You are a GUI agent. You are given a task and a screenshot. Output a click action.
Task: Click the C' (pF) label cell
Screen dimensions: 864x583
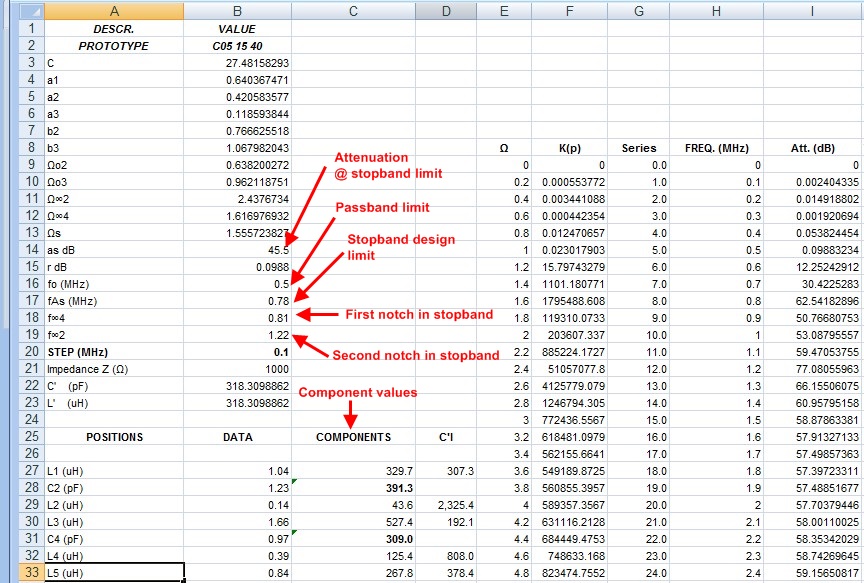(x=114, y=386)
